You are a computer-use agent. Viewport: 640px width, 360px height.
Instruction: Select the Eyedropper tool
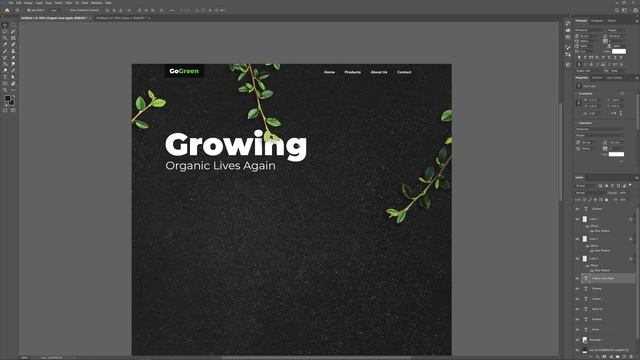[5, 44]
